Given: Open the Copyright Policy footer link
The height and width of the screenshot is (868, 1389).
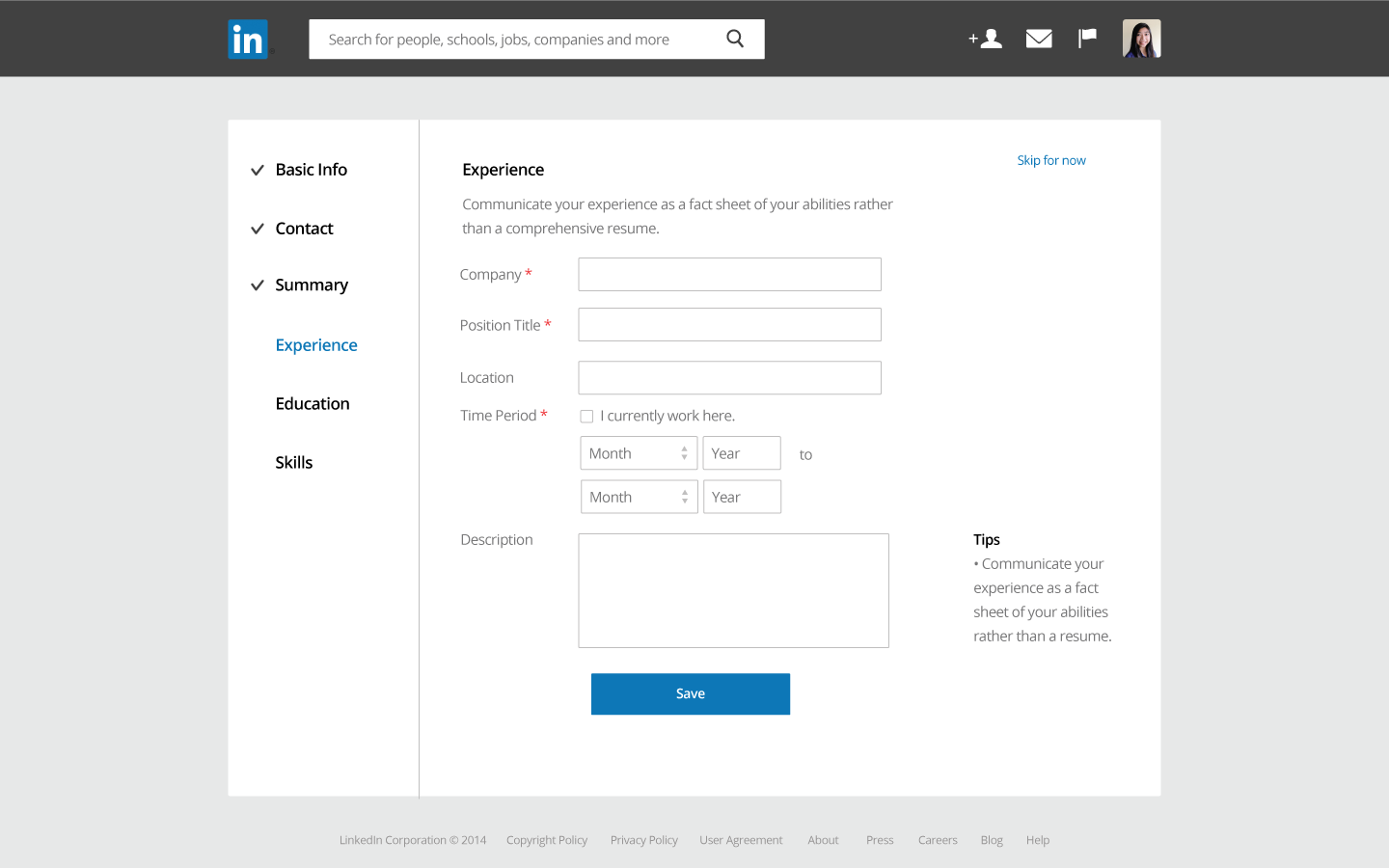Looking at the screenshot, I should (547, 841).
